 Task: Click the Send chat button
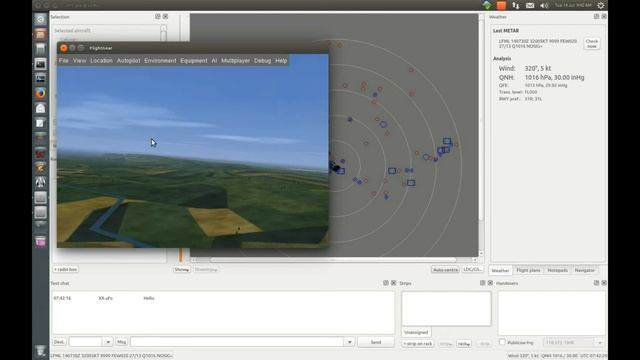[376, 342]
